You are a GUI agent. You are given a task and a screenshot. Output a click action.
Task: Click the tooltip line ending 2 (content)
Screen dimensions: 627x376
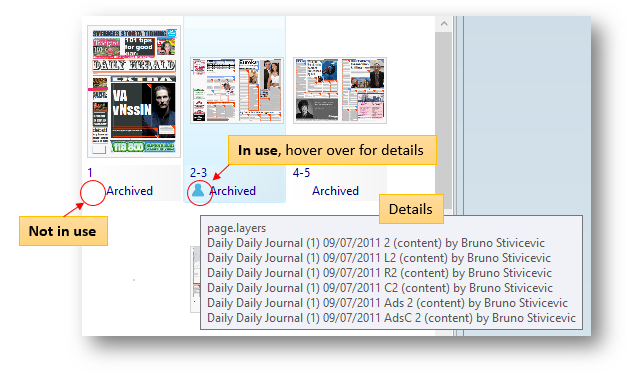click(x=376, y=243)
